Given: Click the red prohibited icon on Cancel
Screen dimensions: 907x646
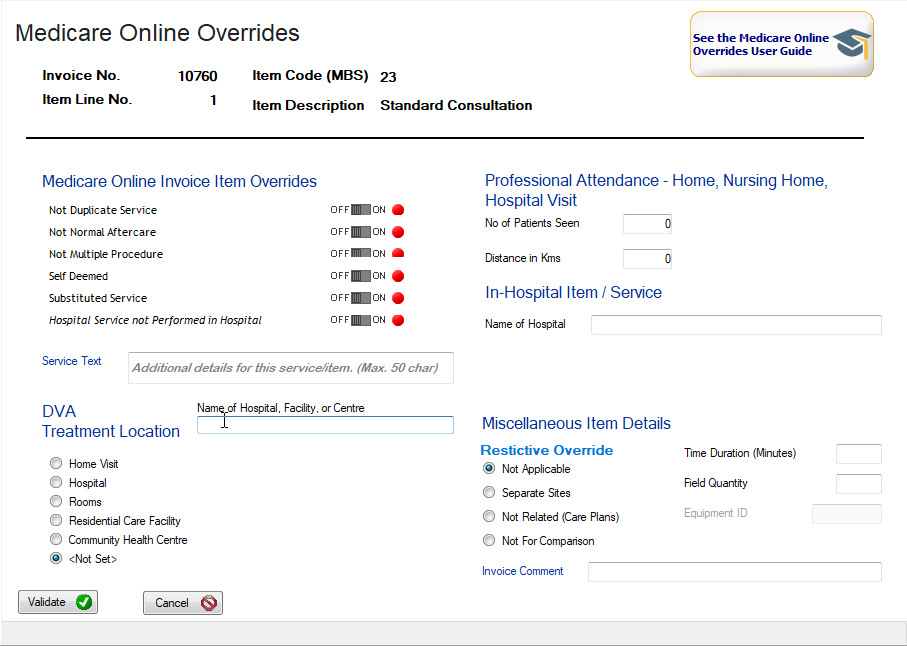Looking at the screenshot, I should coord(209,603).
